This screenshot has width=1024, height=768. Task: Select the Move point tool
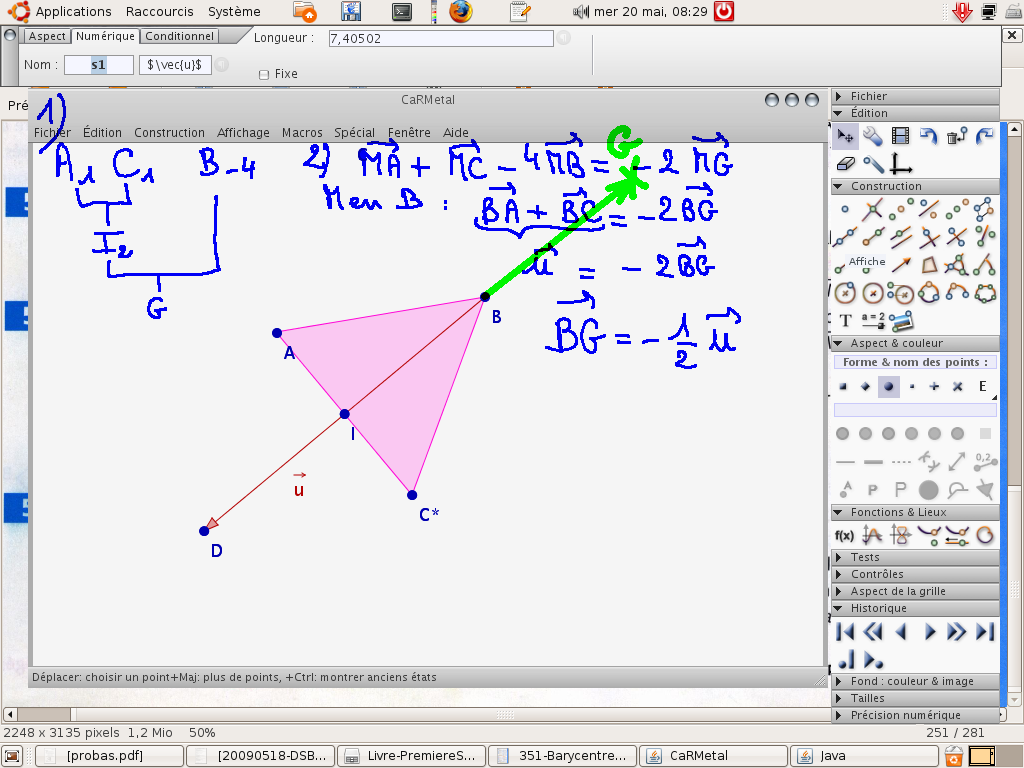click(845, 136)
